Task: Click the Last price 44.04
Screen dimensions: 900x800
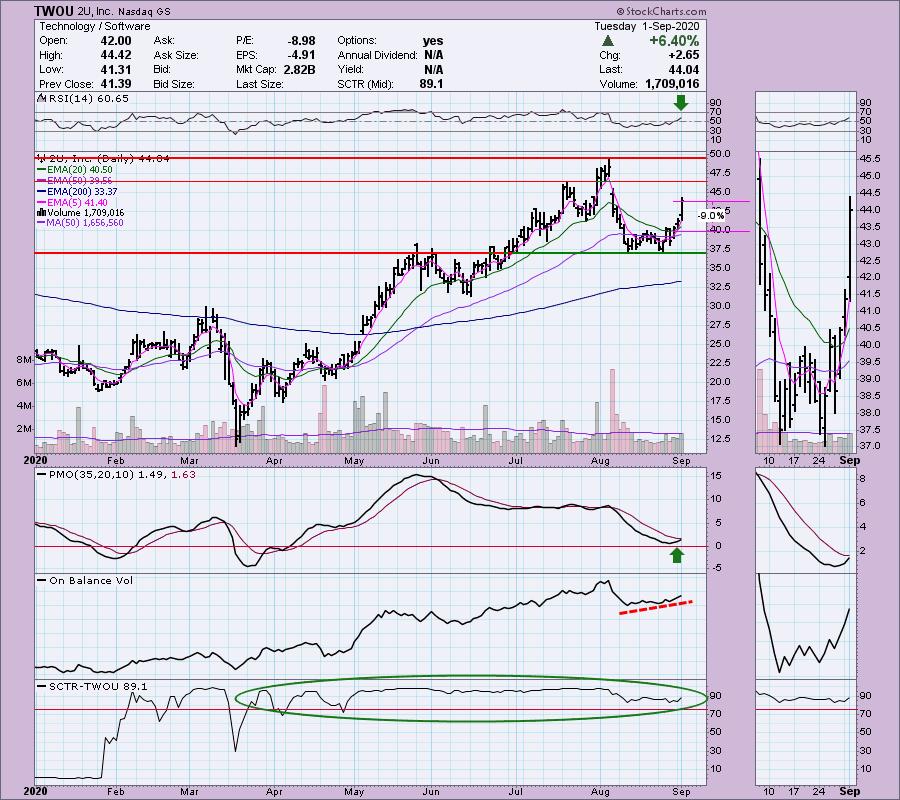Action: pos(685,69)
